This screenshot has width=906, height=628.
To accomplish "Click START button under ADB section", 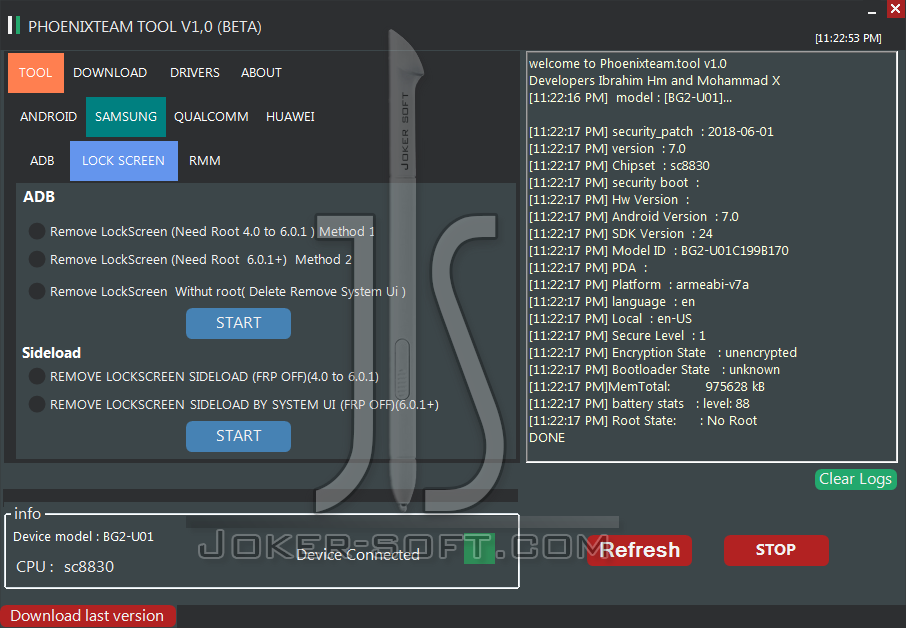I will (x=238, y=323).
